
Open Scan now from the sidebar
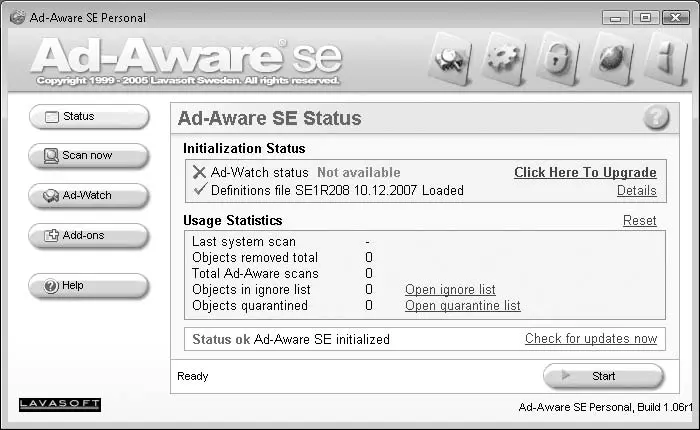(x=88, y=155)
